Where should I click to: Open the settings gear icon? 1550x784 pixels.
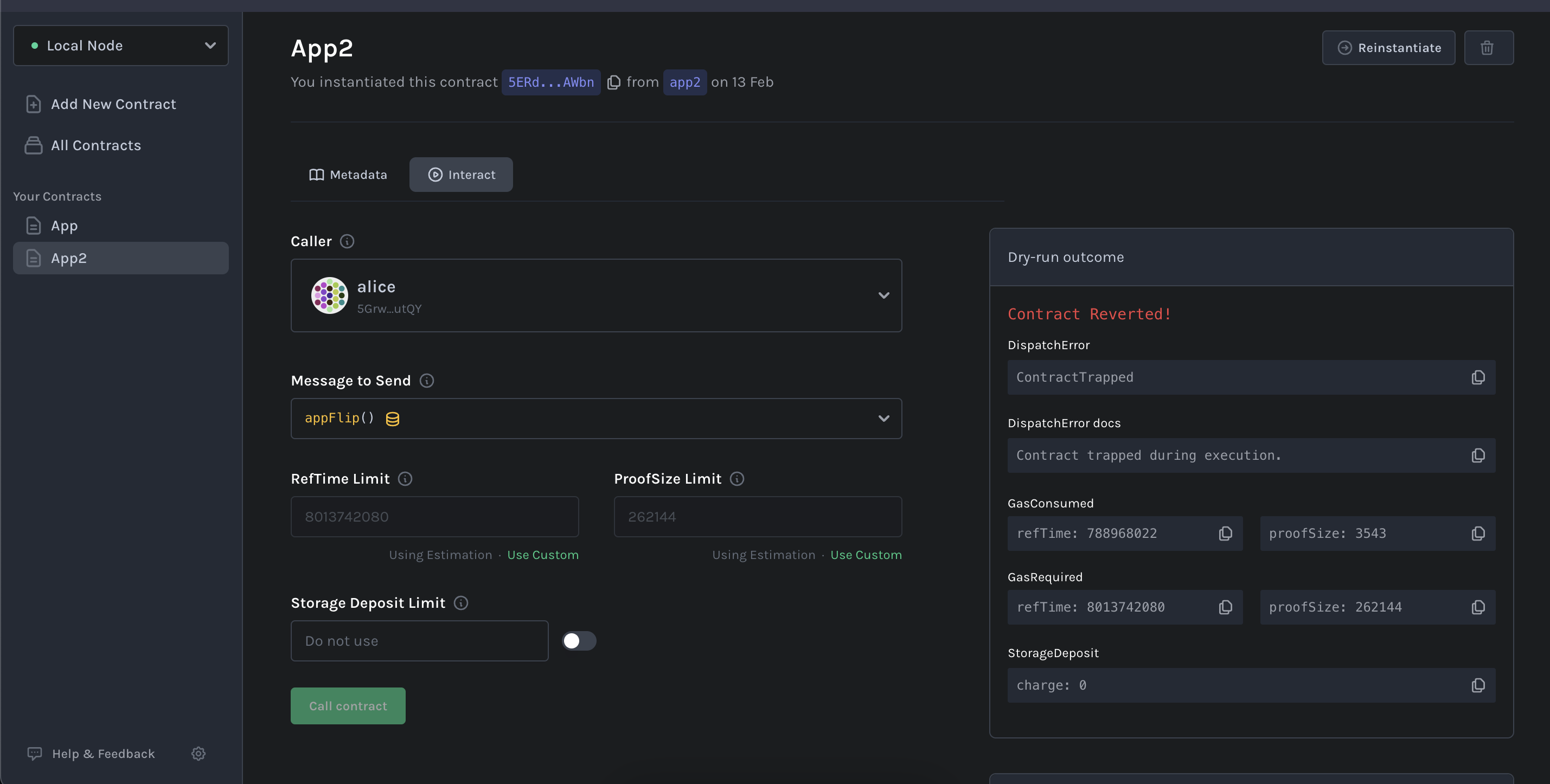tap(198, 753)
